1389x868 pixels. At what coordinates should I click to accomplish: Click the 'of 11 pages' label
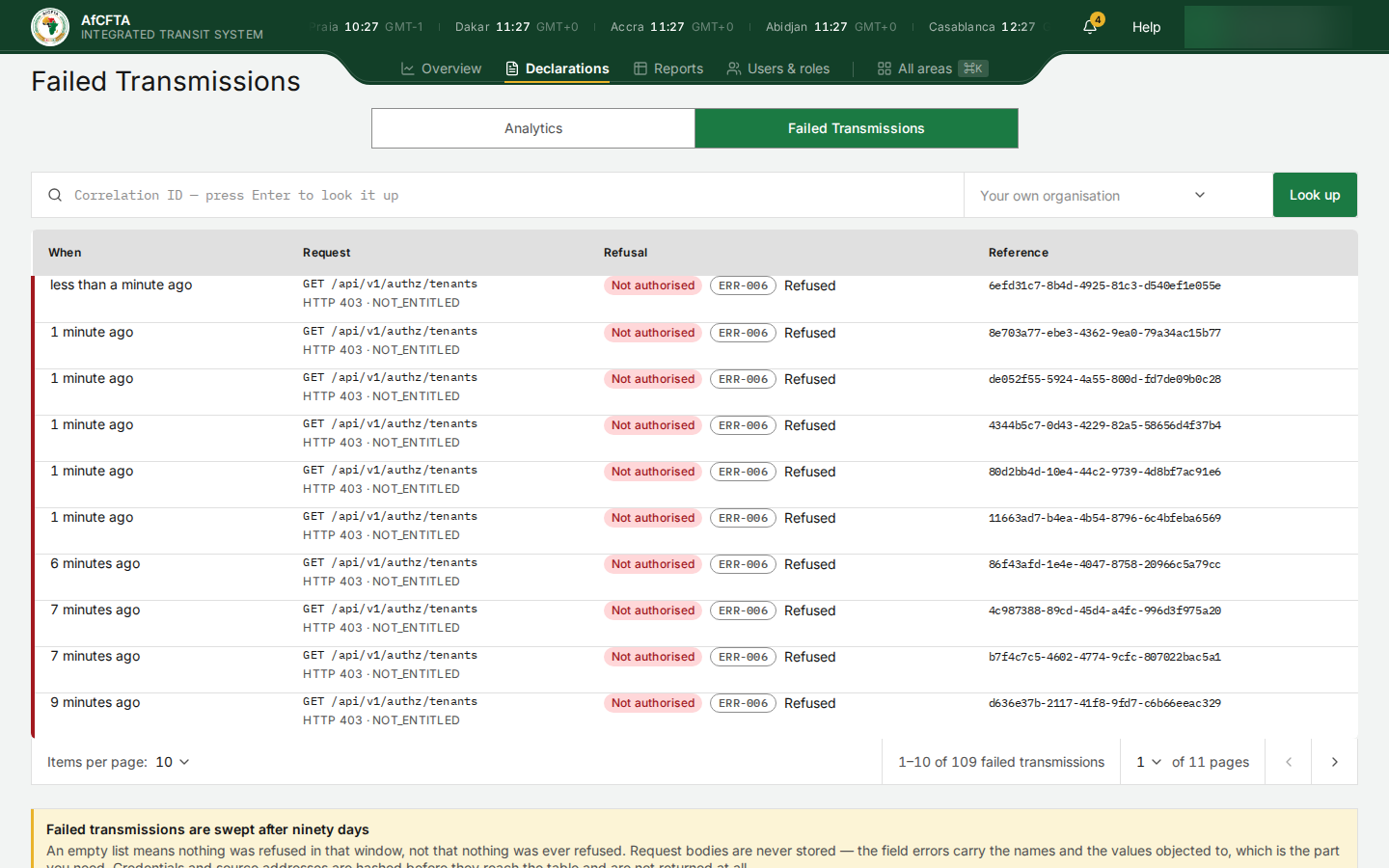click(1211, 762)
